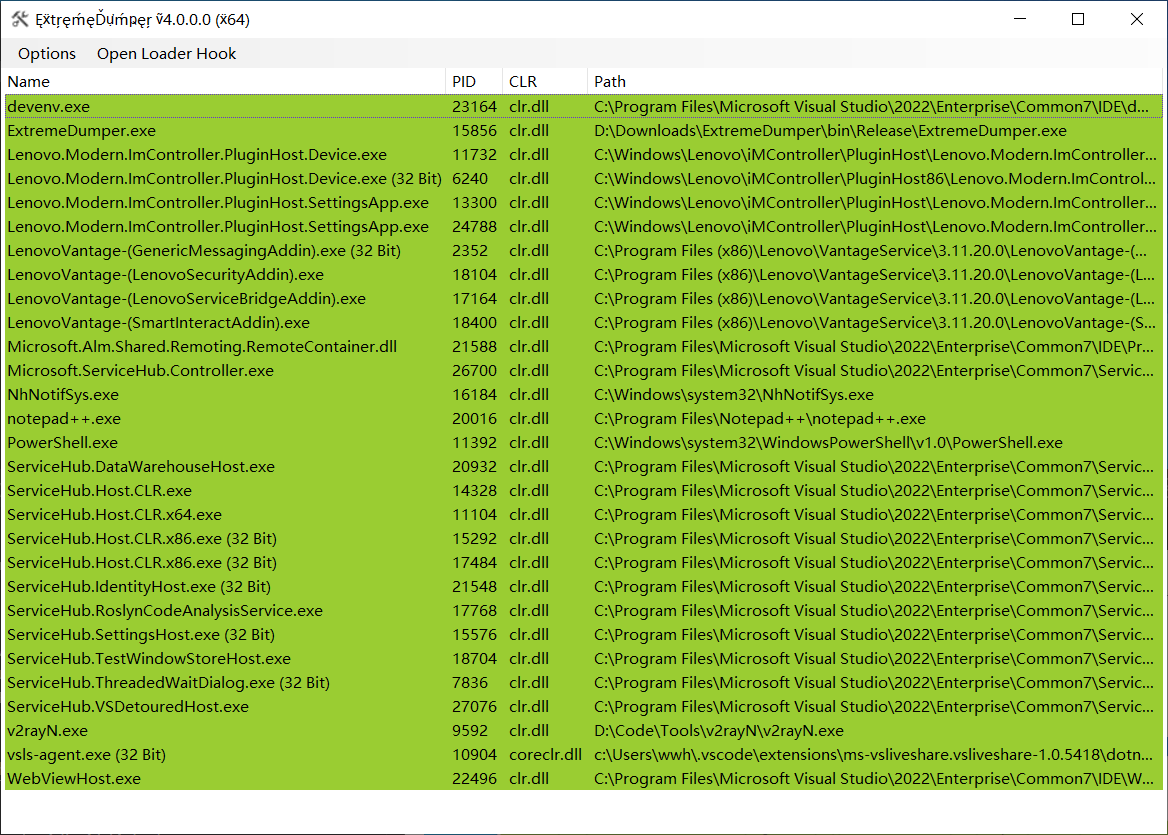Open the Options menu

47,54
